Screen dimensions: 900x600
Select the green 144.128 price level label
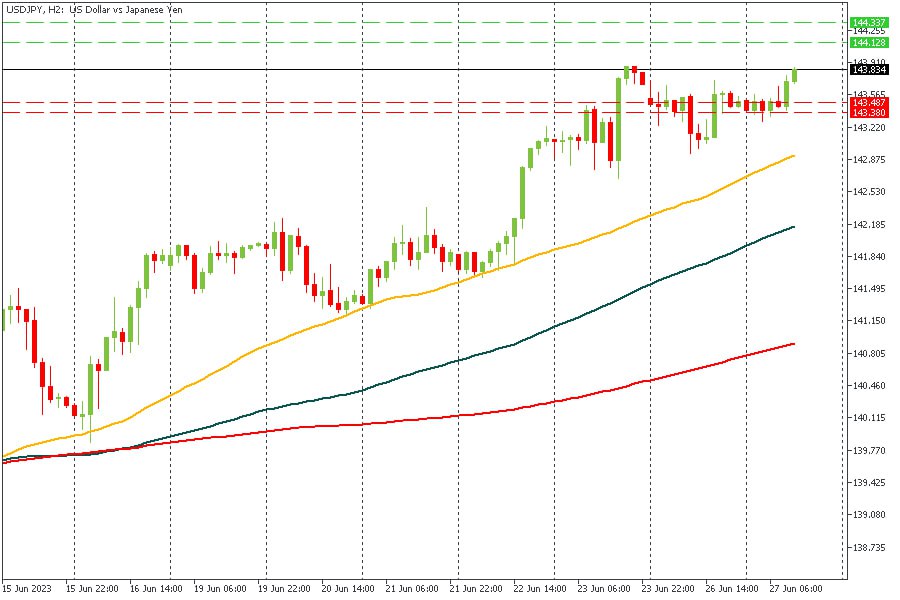(869, 43)
